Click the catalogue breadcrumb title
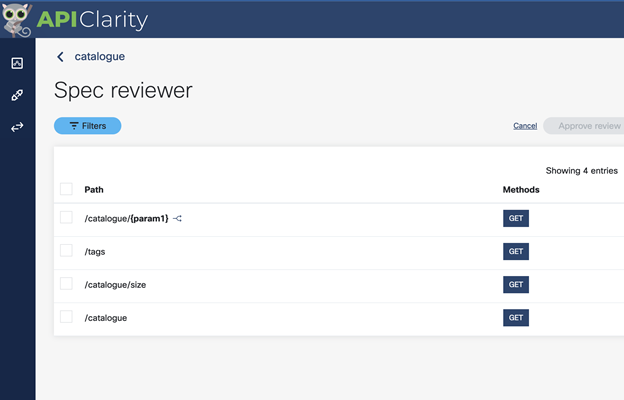Screen dimensions: 624x400 point(100,57)
